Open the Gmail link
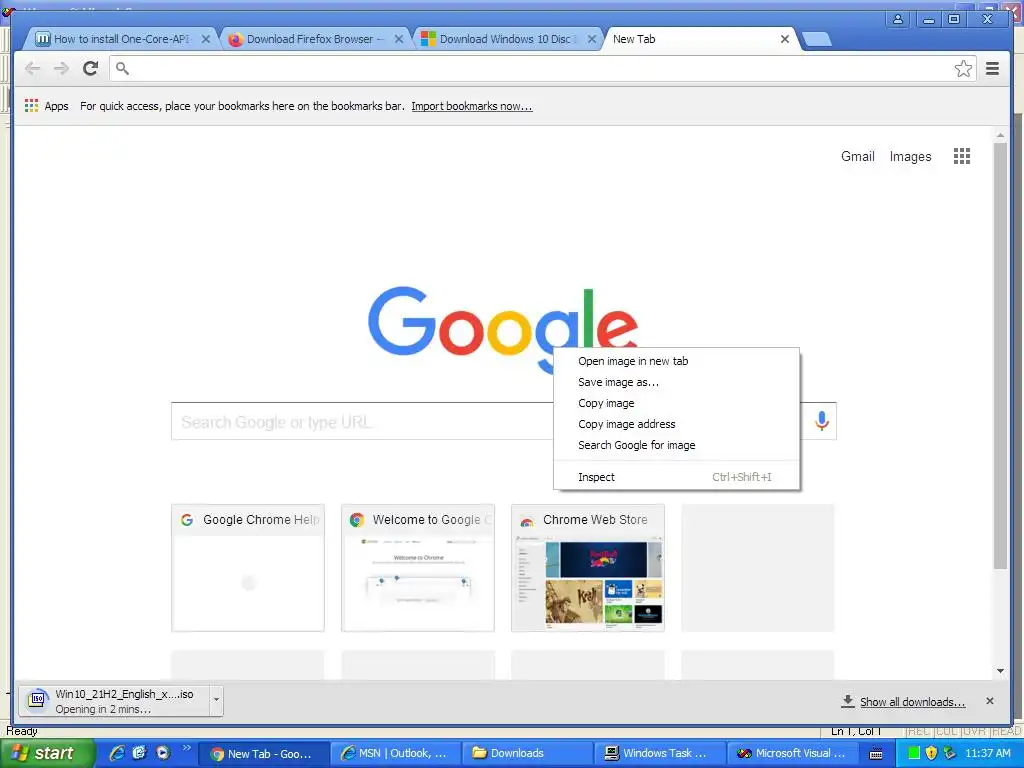The image size is (1024, 768). (857, 156)
